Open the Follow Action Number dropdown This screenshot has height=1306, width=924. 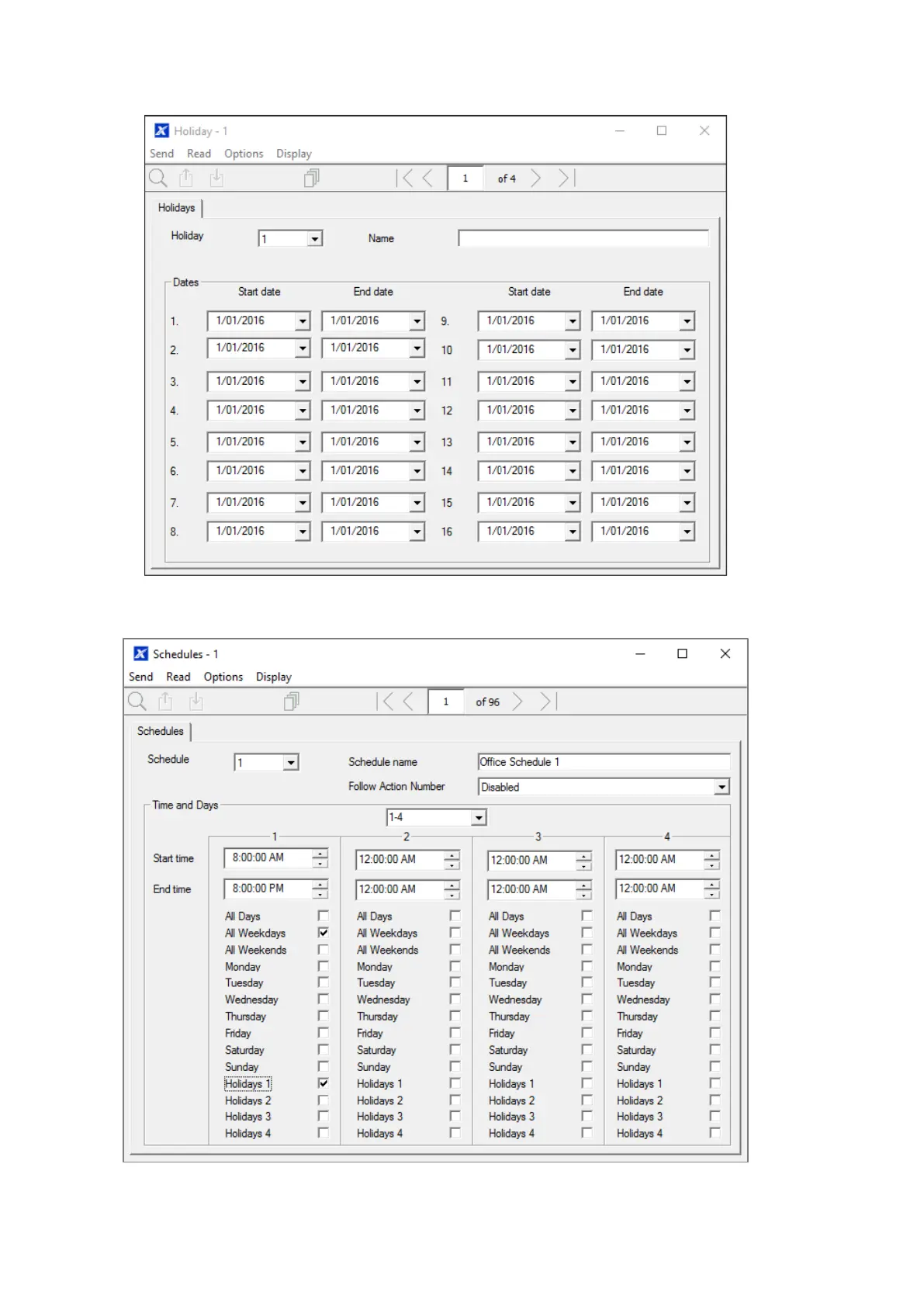[722, 787]
